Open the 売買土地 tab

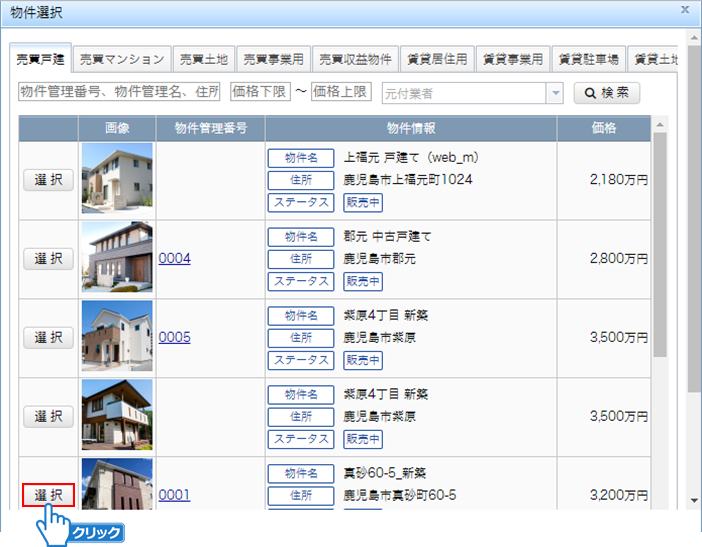click(x=204, y=59)
